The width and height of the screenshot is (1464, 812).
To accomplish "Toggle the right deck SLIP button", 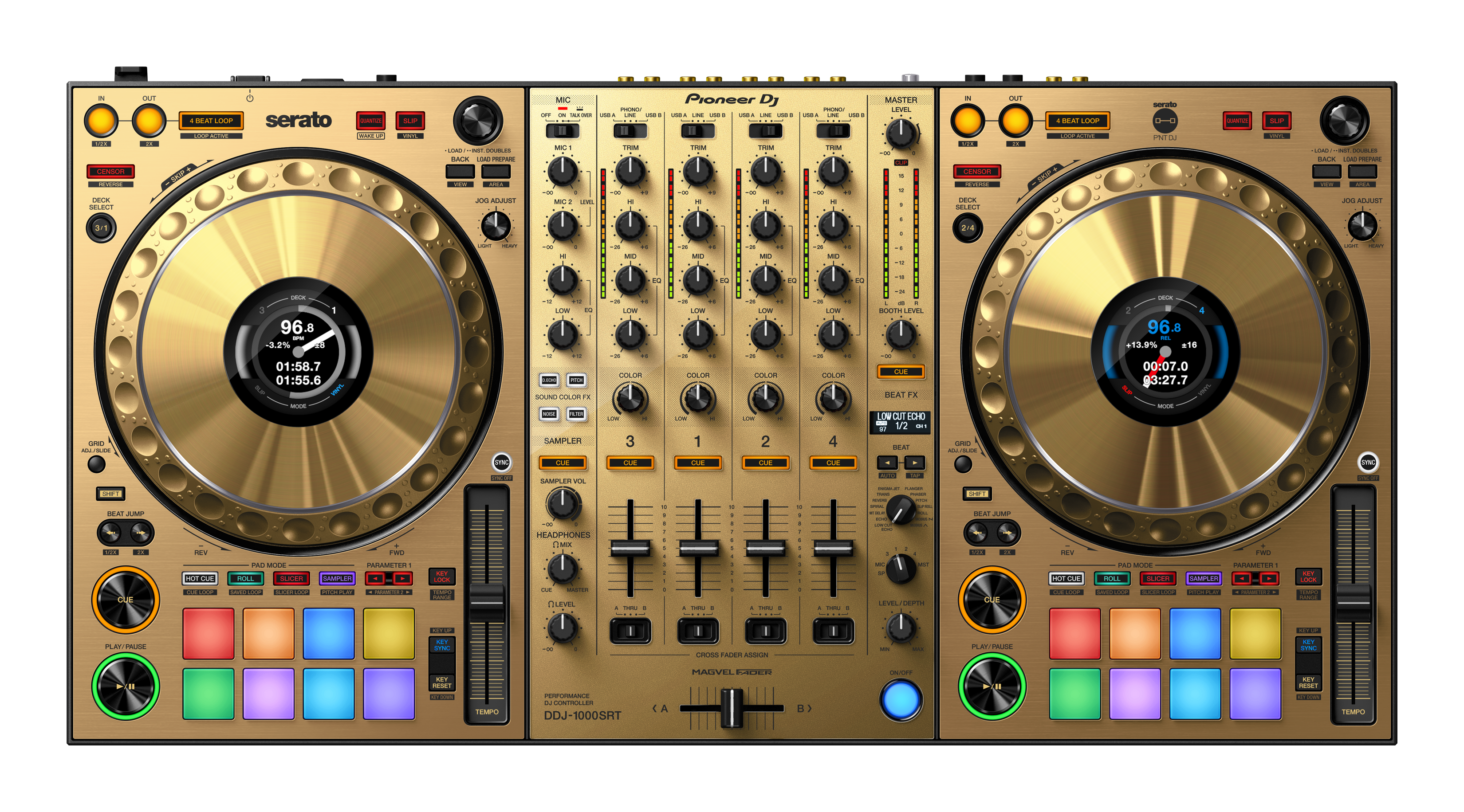I will click(x=1276, y=121).
